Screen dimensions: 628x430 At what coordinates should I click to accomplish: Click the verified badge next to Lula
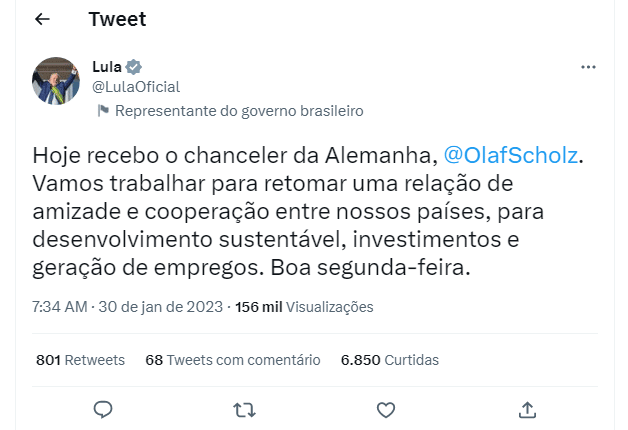coord(133,68)
